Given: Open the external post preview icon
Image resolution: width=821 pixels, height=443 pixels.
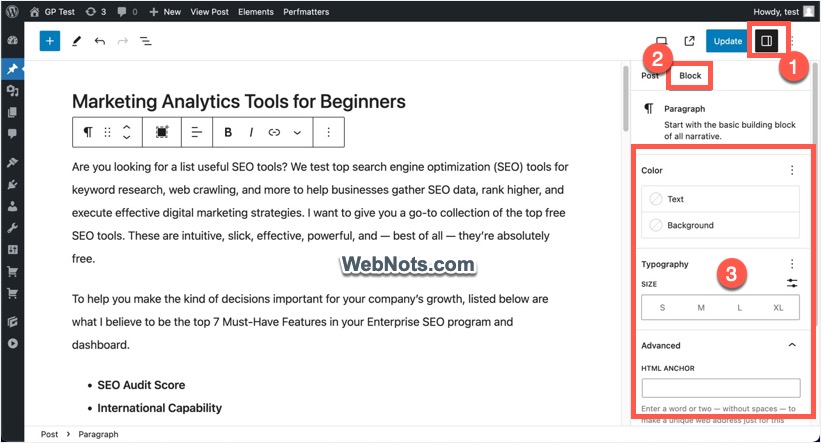Looking at the screenshot, I should tap(689, 41).
